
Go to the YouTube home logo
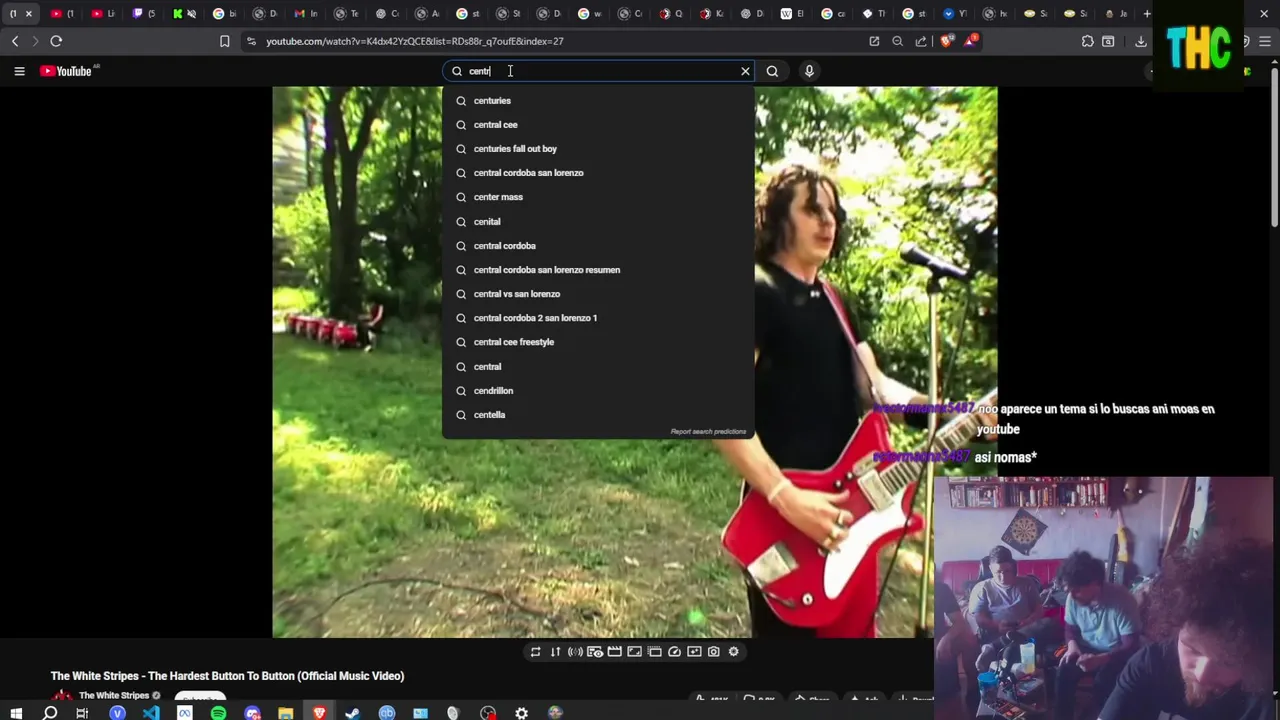tap(66, 71)
